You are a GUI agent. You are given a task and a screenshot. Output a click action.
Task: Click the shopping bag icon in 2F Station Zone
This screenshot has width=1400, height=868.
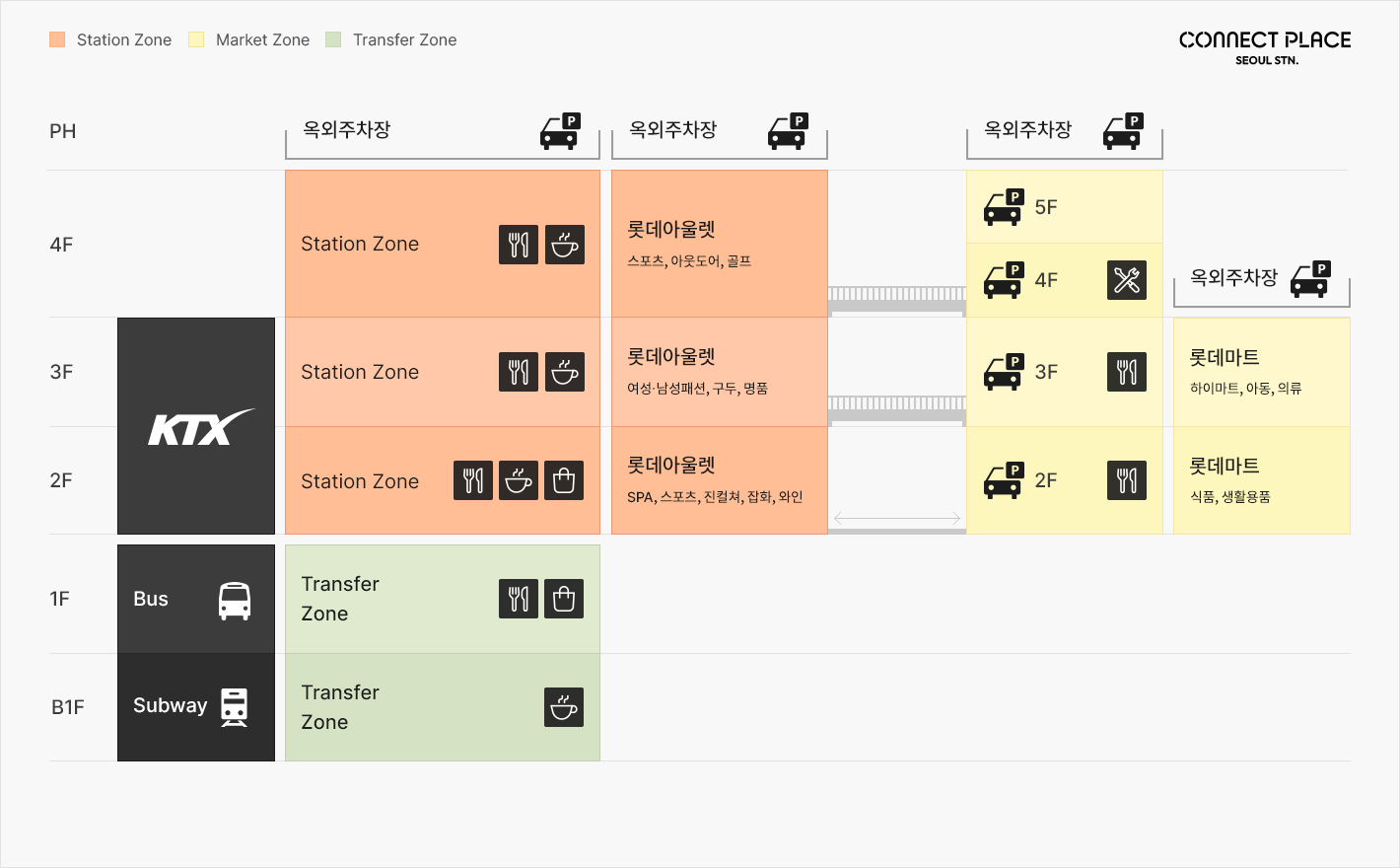coord(564,480)
